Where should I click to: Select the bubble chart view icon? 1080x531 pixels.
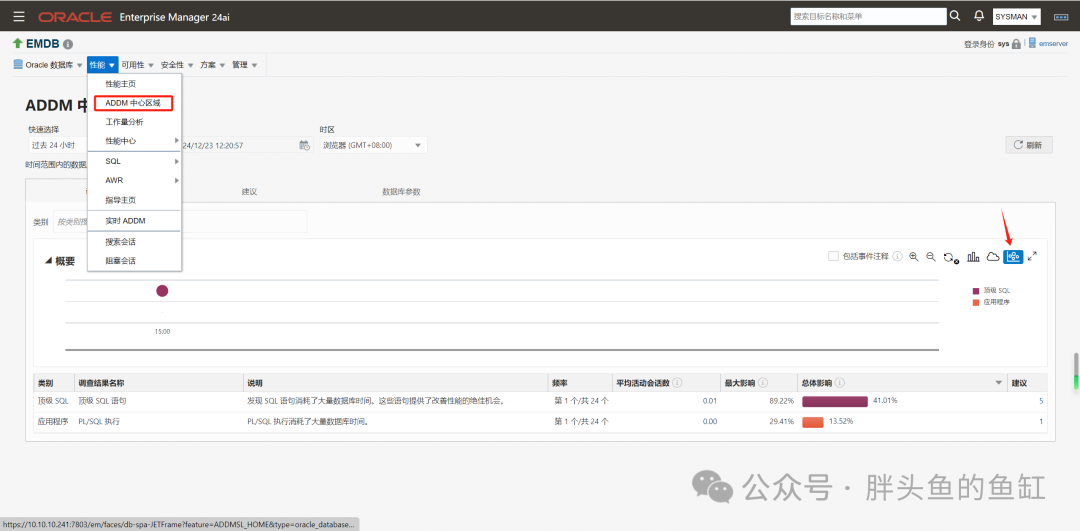(1013, 256)
